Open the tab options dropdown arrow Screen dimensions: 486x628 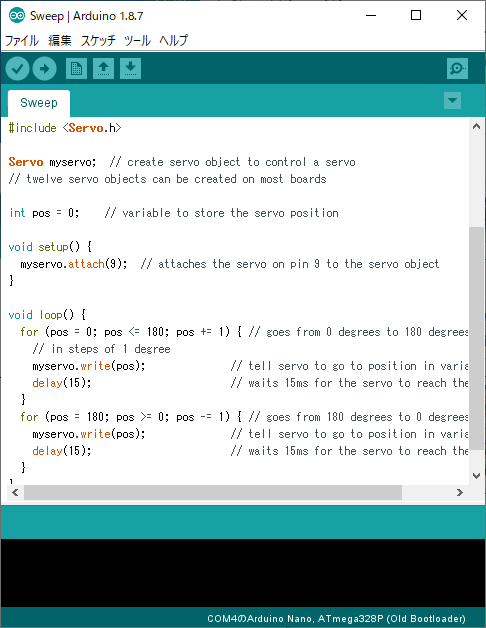click(452, 100)
